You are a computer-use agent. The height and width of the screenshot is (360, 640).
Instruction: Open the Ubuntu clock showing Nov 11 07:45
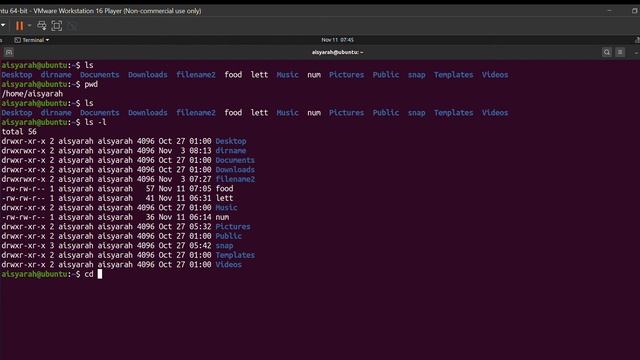(337, 40)
